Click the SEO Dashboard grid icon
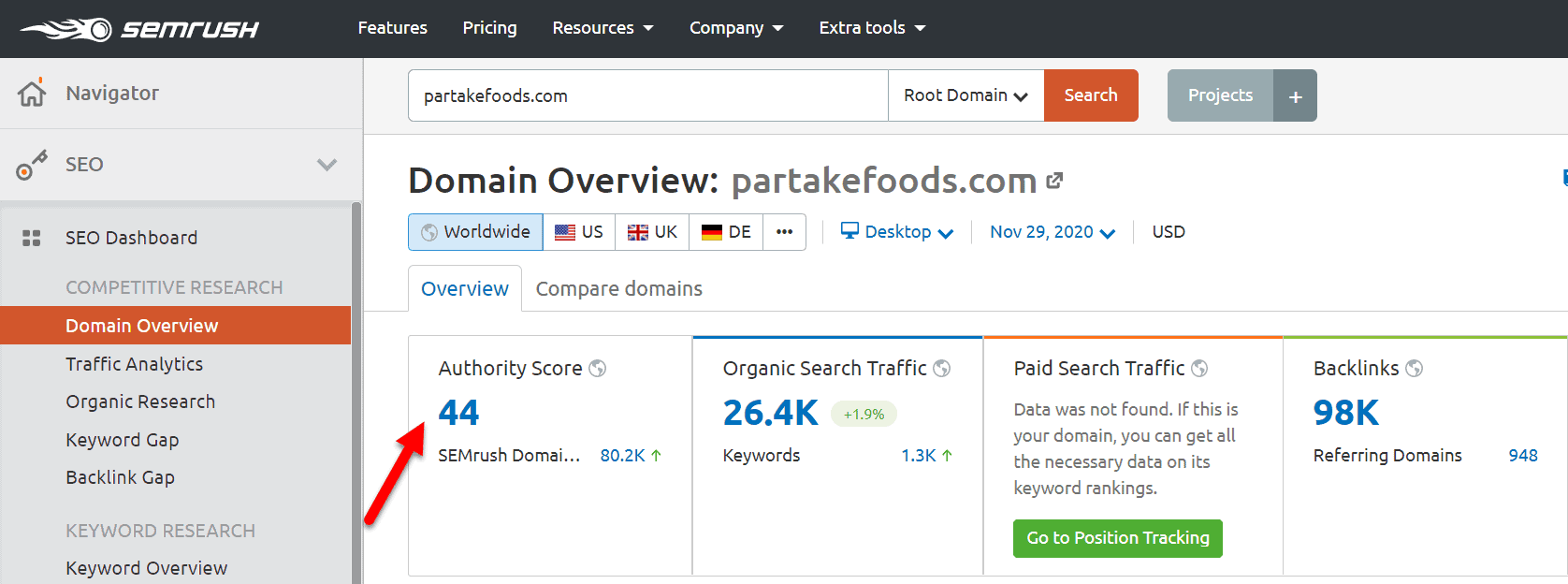Screen dimensions: 1568x584 (32, 238)
